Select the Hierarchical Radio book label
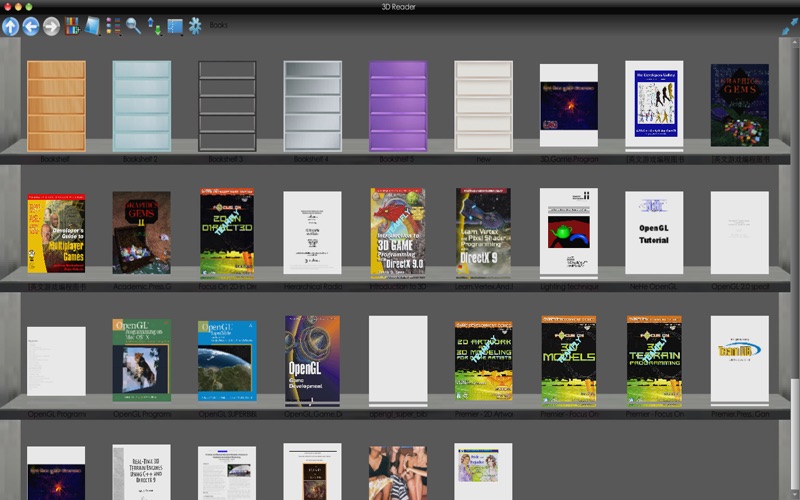This screenshot has height=500, width=800. pos(312,287)
